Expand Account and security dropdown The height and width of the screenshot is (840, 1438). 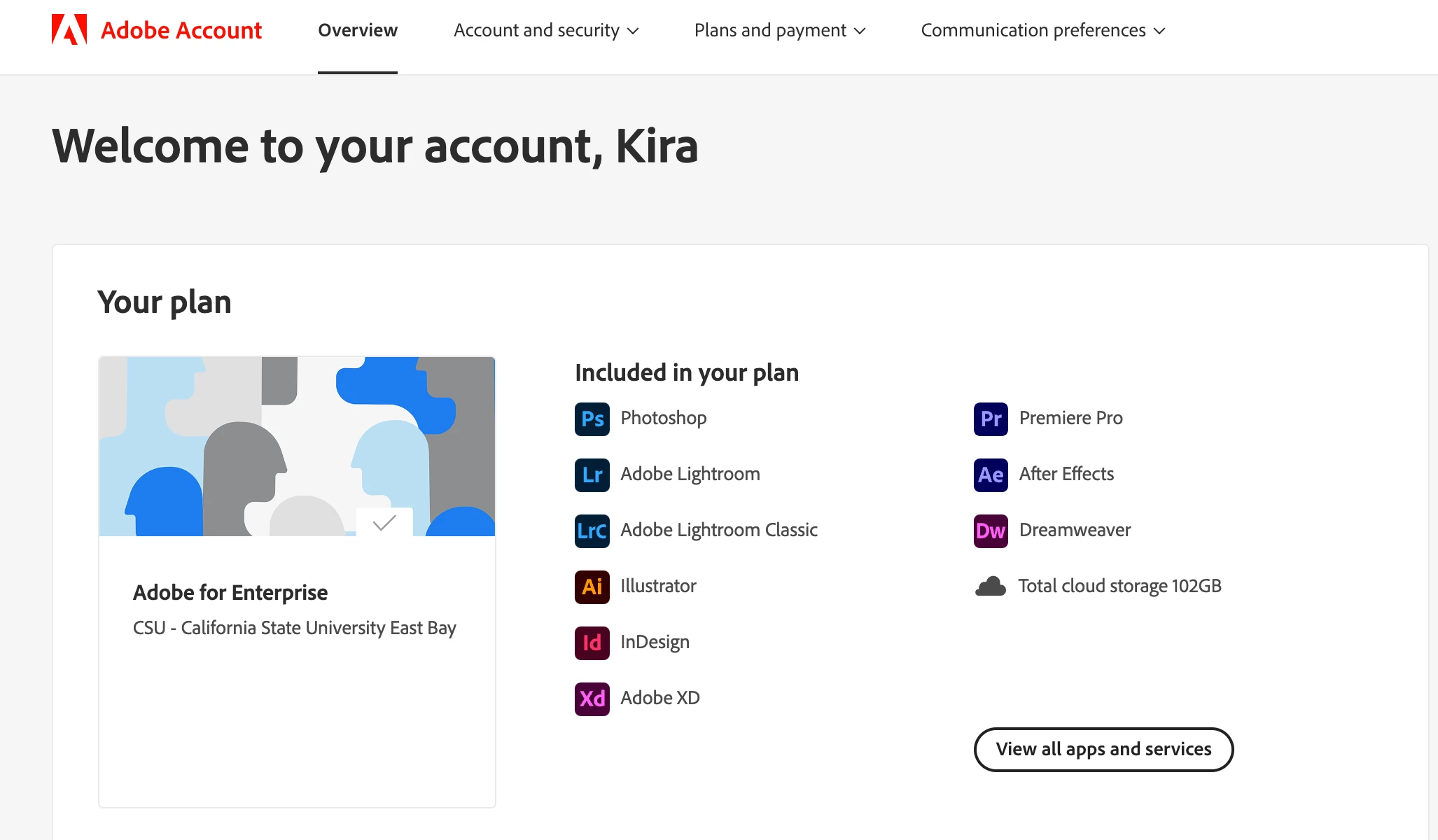pyautogui.click(x=546, y=30)
